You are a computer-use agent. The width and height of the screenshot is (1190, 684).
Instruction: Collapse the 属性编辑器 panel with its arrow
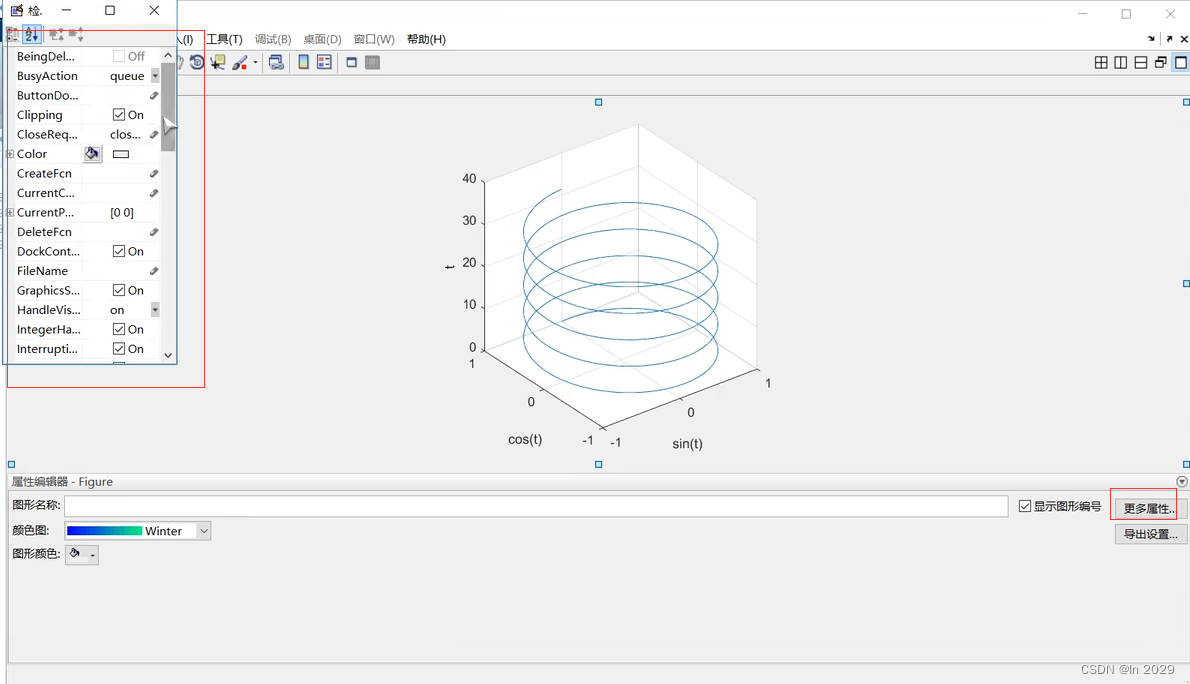[1182, 481]
